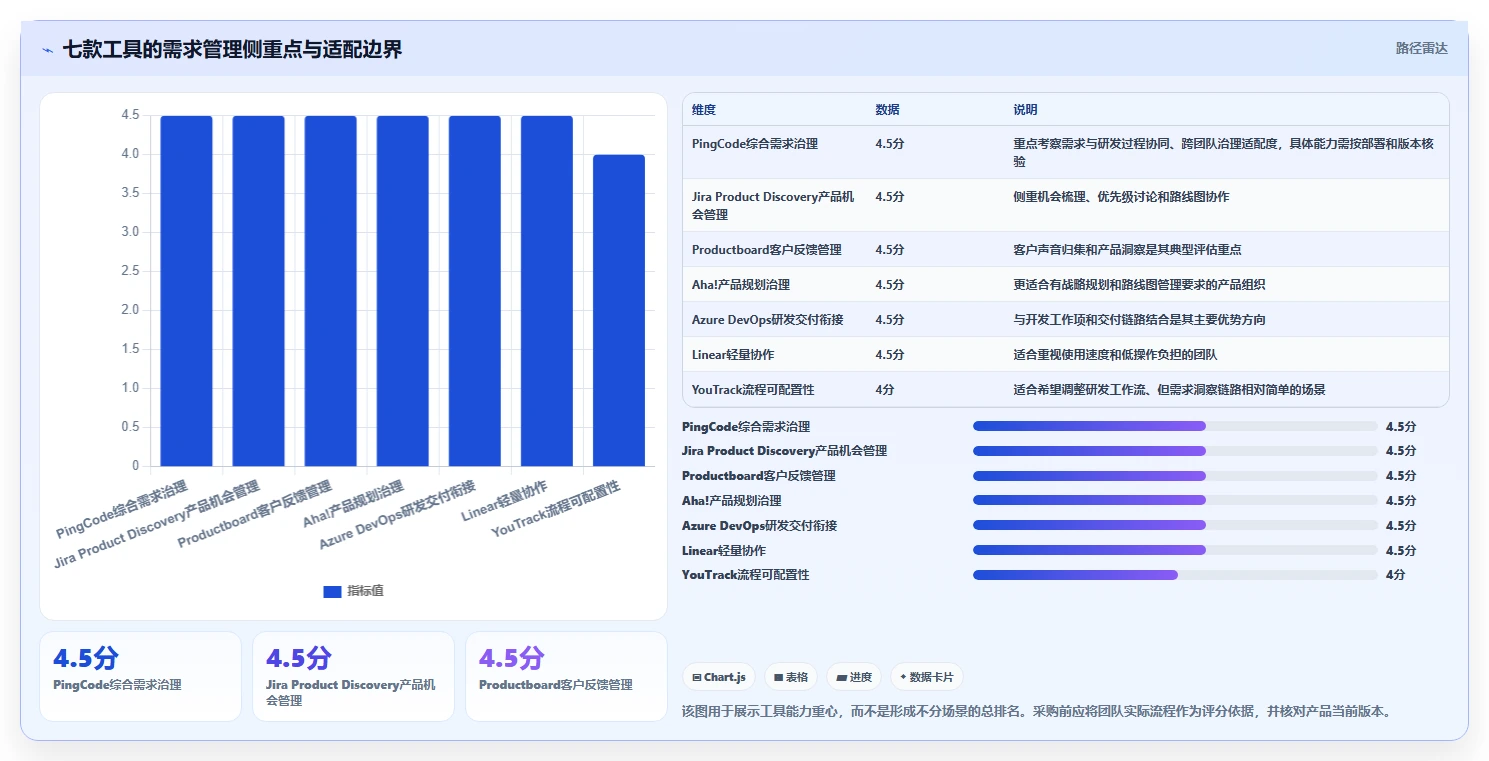Viewport: 1489px width, 761px height.
Task: Open the Productboard客户反馈管理 4.5分 data card
Action: point(566,676)
